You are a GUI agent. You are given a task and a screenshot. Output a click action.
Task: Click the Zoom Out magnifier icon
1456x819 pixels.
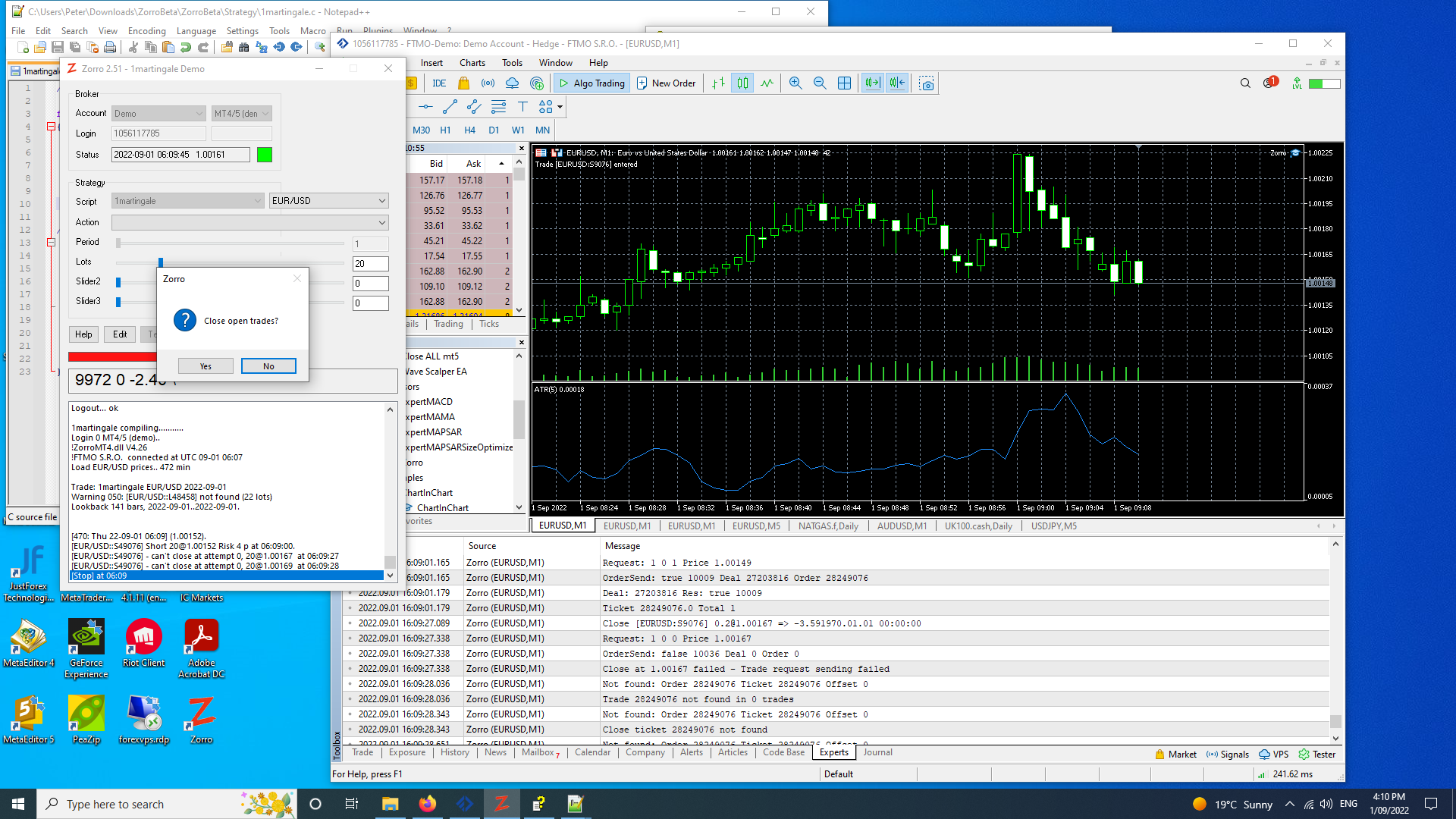tap(820, 83)
